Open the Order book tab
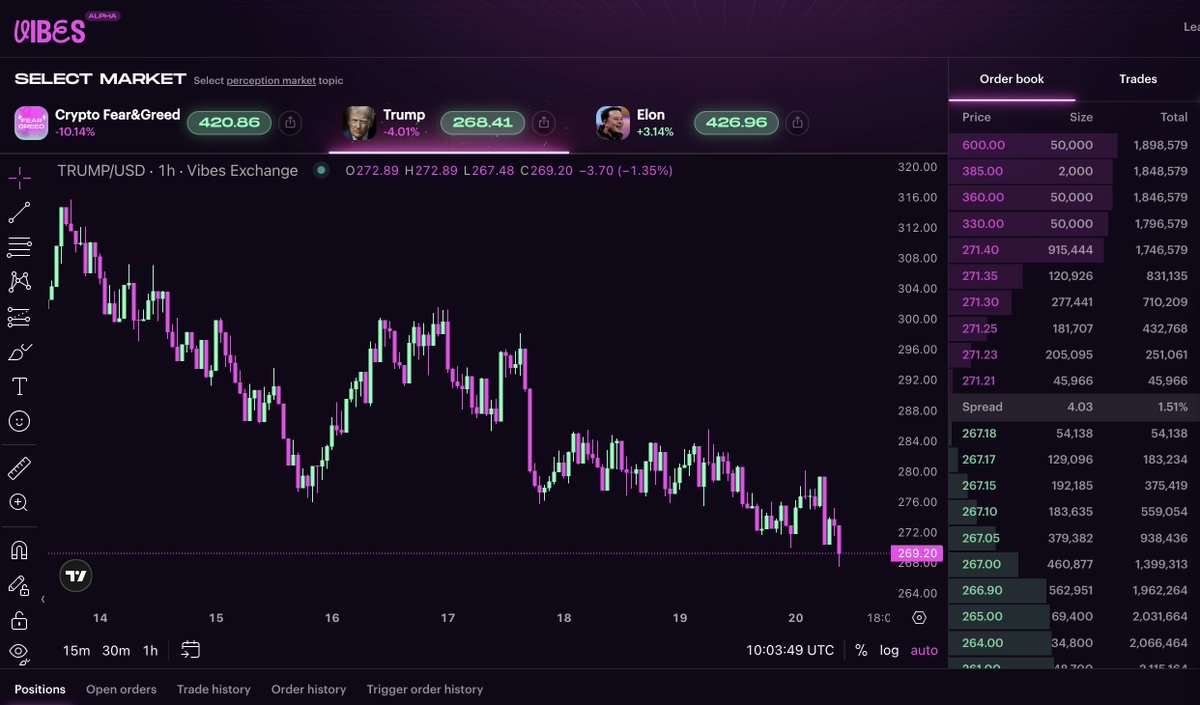 pos(1012,79)
